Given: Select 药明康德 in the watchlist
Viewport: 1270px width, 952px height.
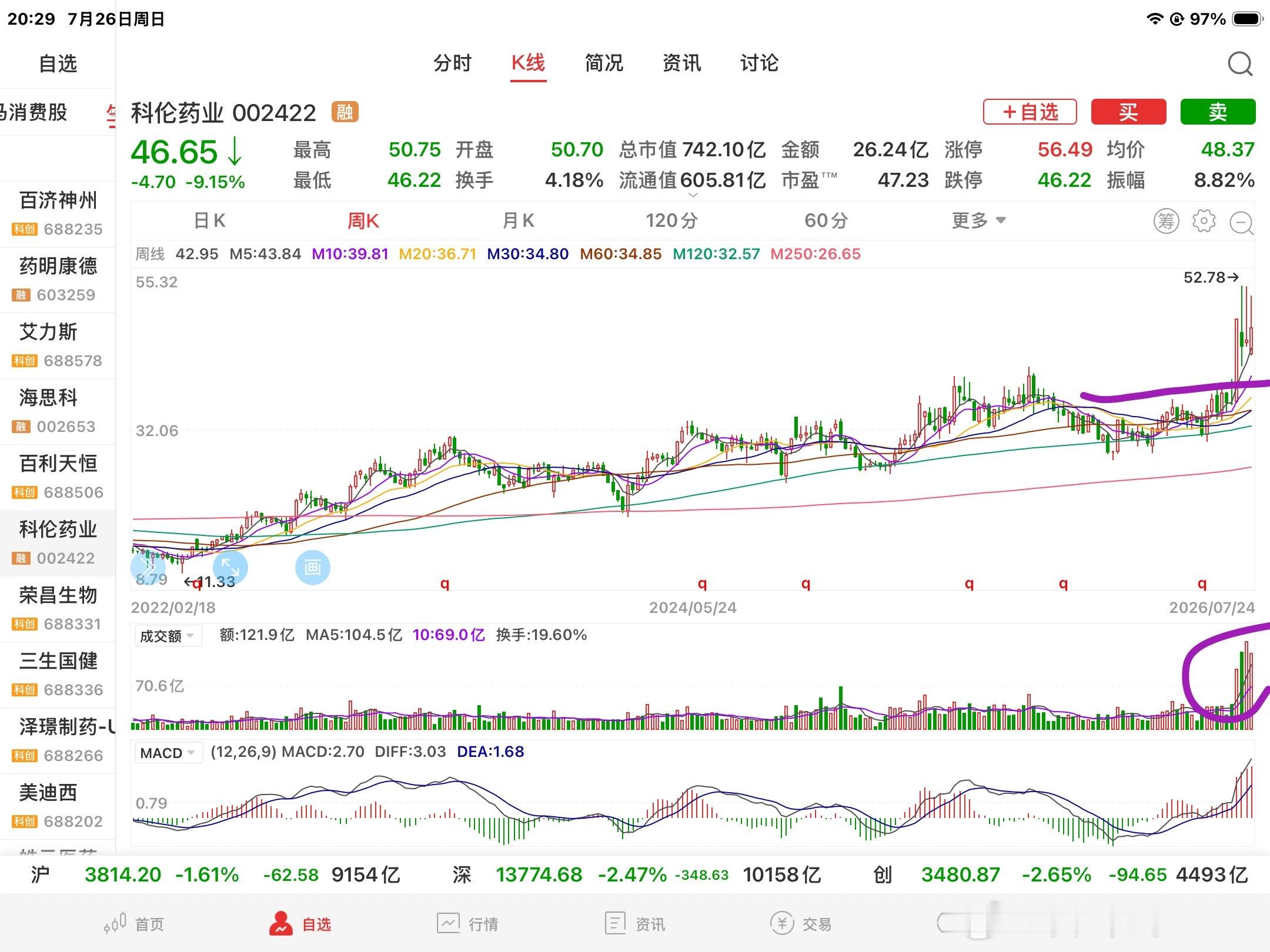Looking at the screenshot, I should pyautogui.click(x=58, y=280).
